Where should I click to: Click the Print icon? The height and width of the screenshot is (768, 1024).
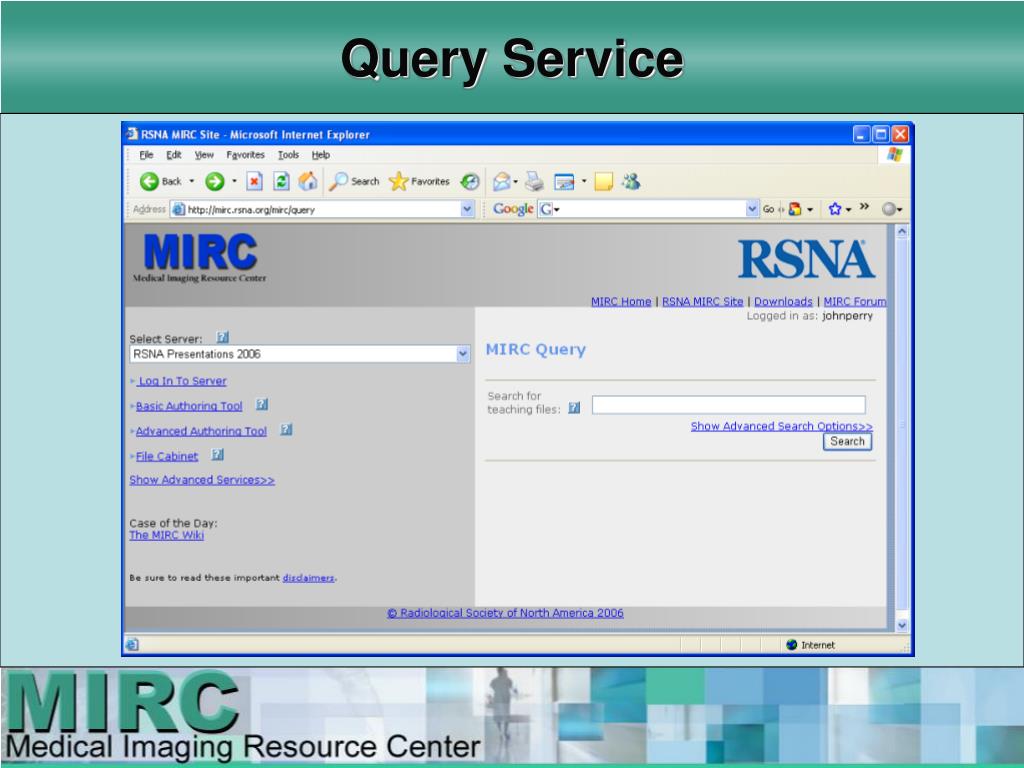point(534,181)
